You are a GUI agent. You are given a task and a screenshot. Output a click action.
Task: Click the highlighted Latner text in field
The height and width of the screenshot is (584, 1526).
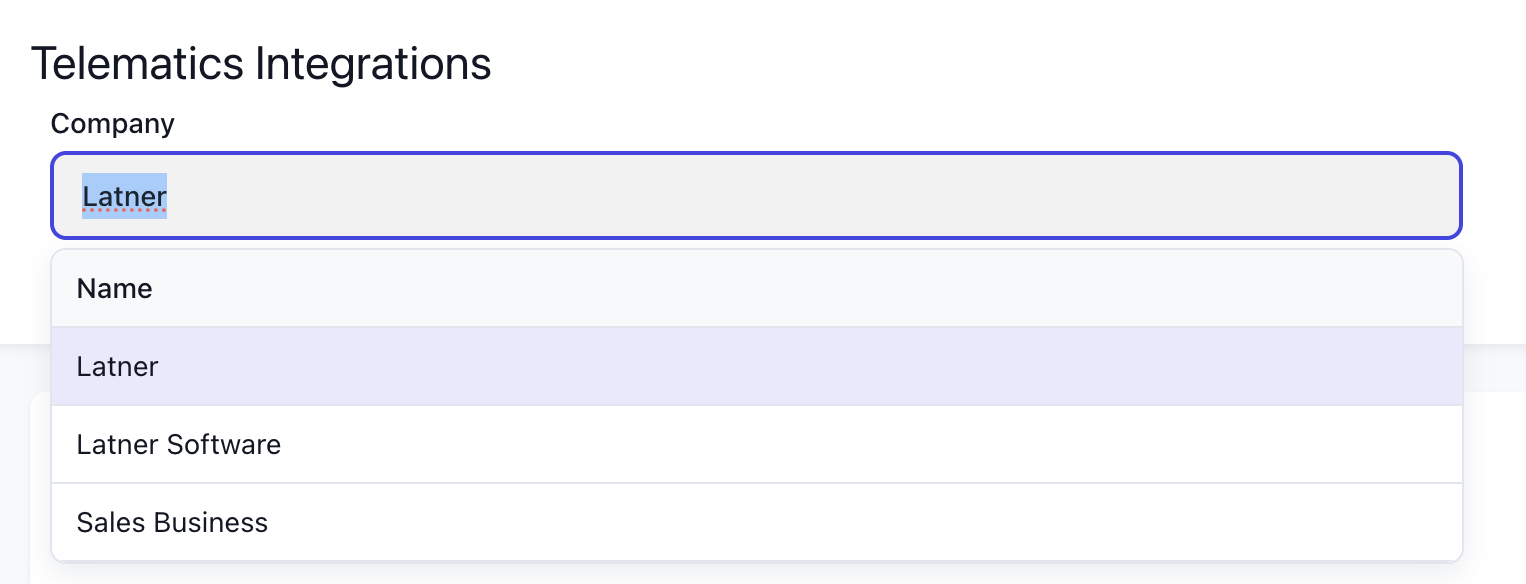(x=124, y=197)
